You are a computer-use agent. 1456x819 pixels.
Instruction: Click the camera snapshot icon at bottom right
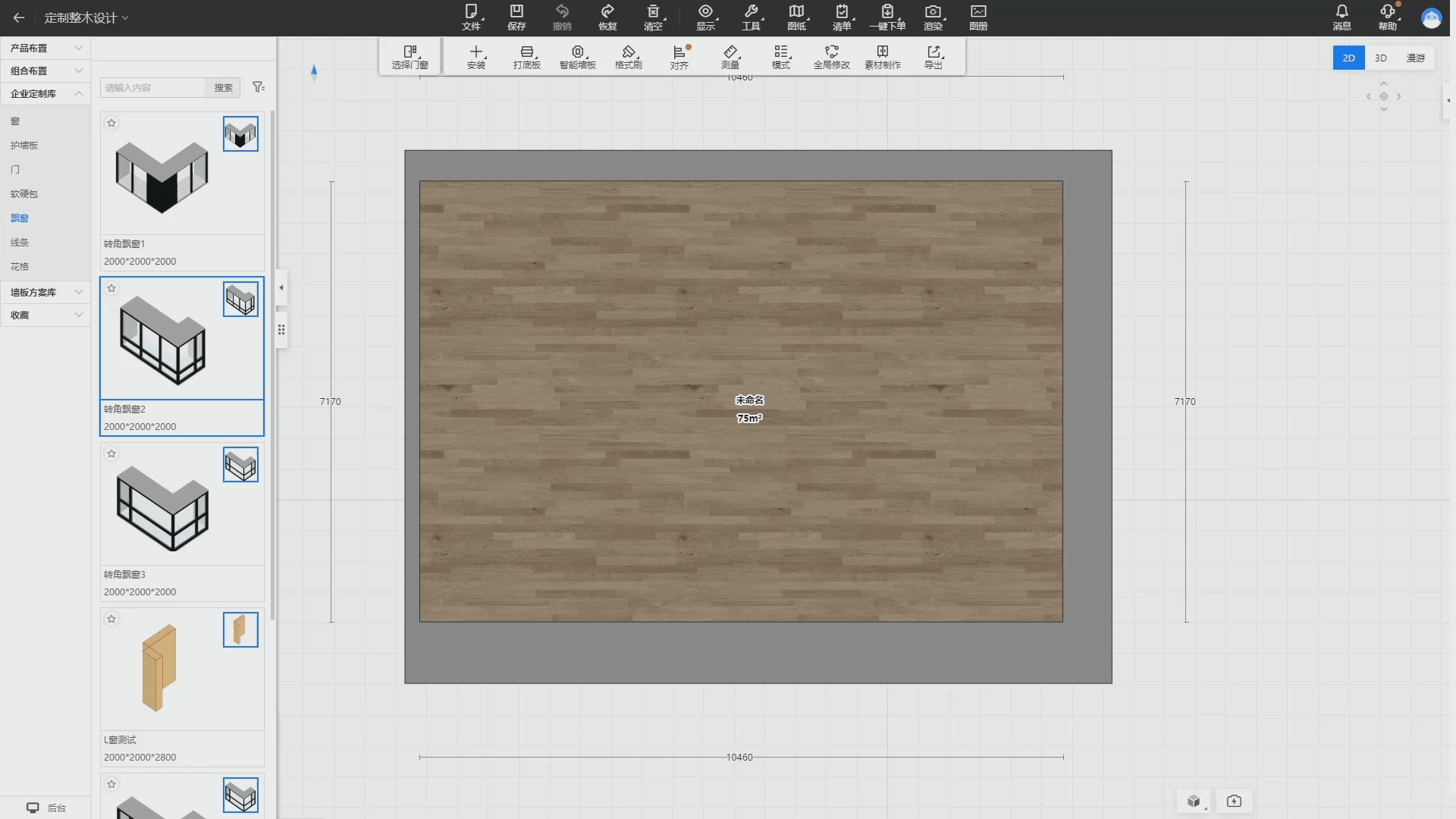pos(1234,801)
